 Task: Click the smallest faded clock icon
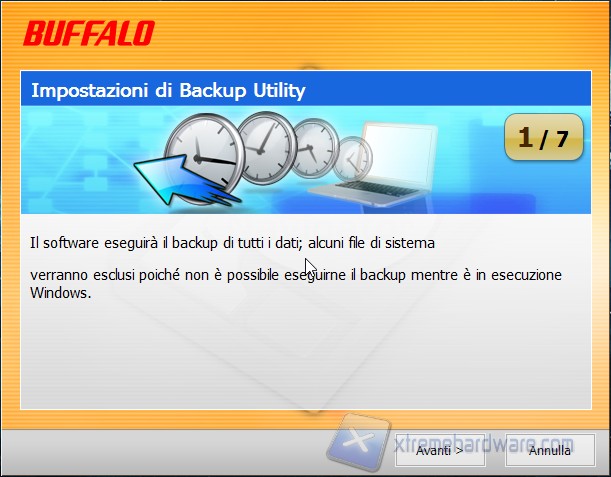[353, 159]
